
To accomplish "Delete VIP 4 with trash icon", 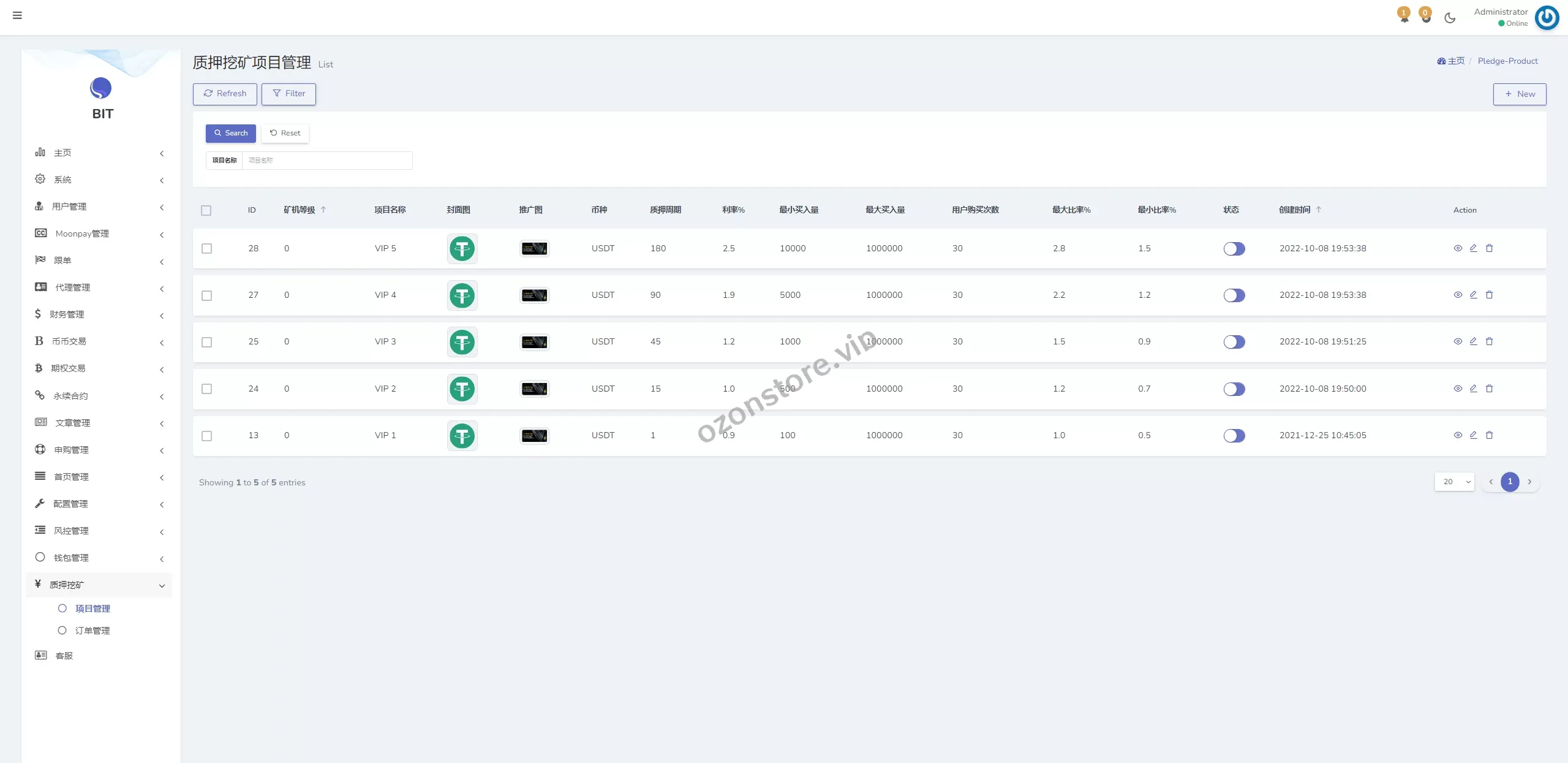I will (1489, 295).
